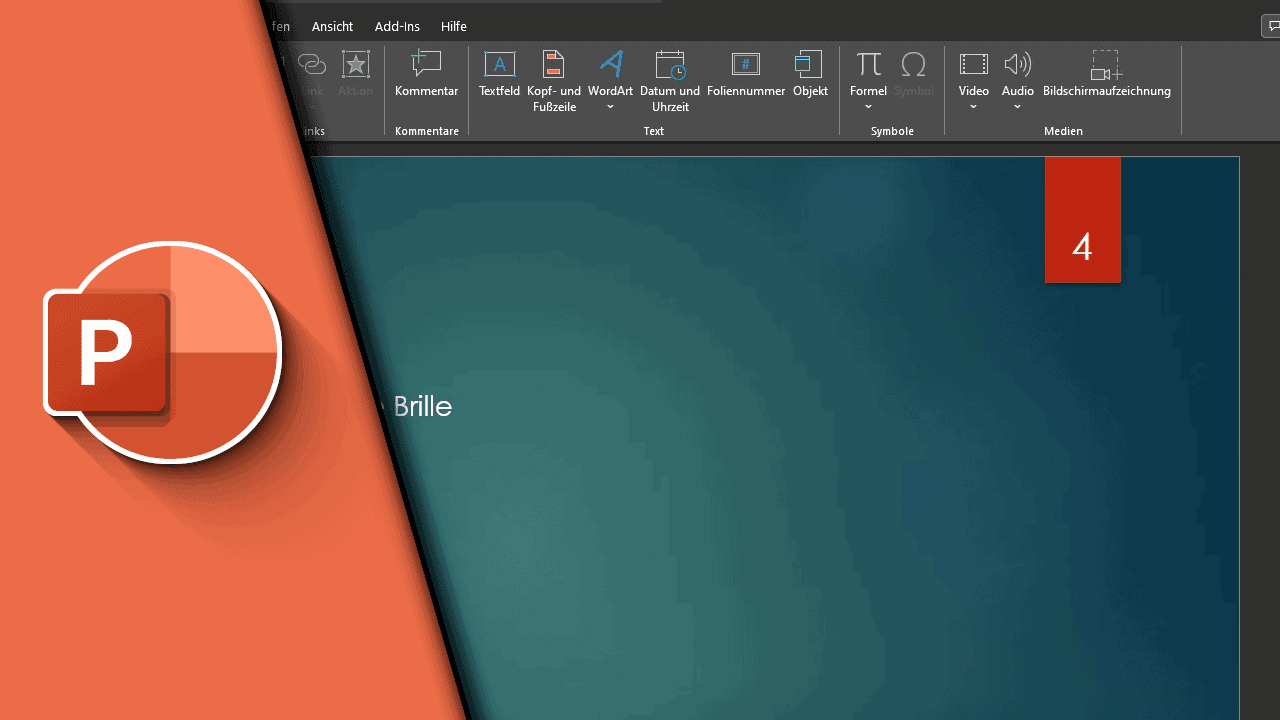
Task: Open Kopf- und Fußzeile settings
Action: (x=554, y=81)
